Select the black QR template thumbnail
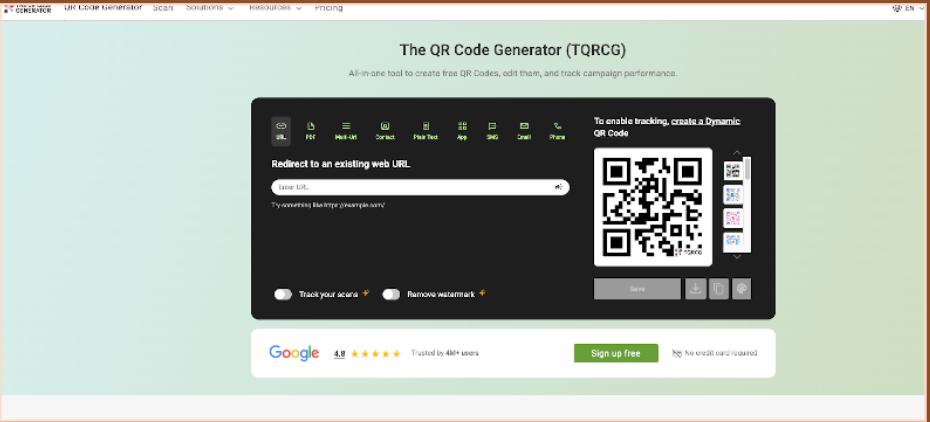930x422 pixels. [x=733, y=171]
